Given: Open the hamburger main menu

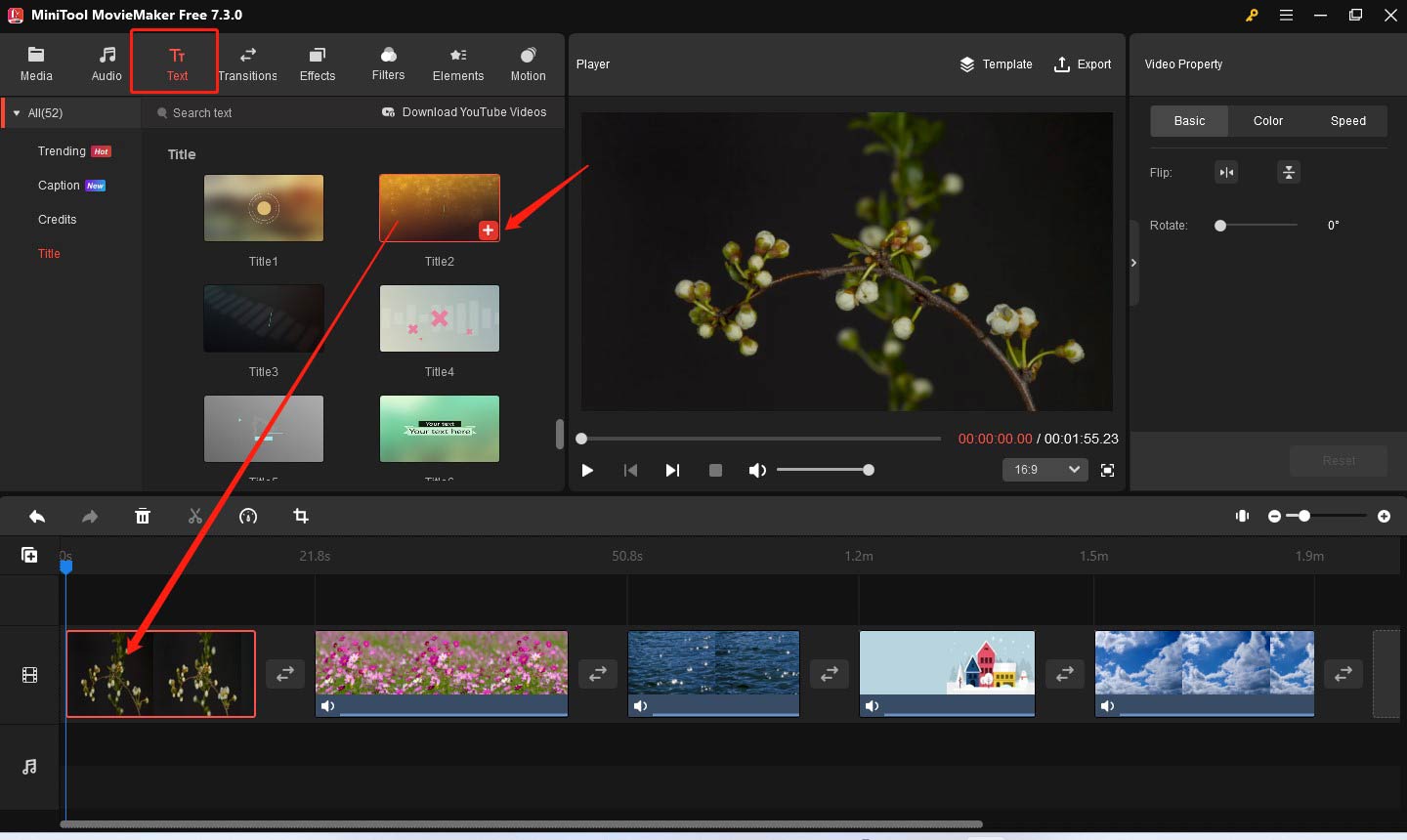Looking at the screenshot, I should pyautogui.click(x=1286, y=15).
